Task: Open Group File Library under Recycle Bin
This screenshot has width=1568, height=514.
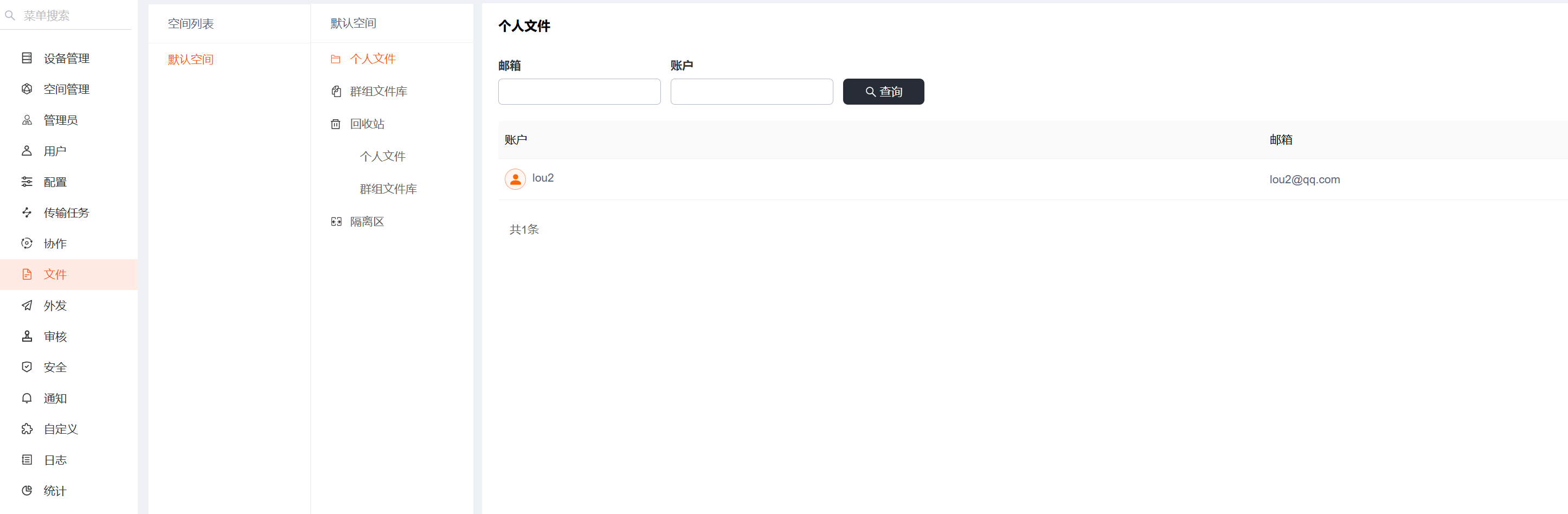Action: point(388,189)
